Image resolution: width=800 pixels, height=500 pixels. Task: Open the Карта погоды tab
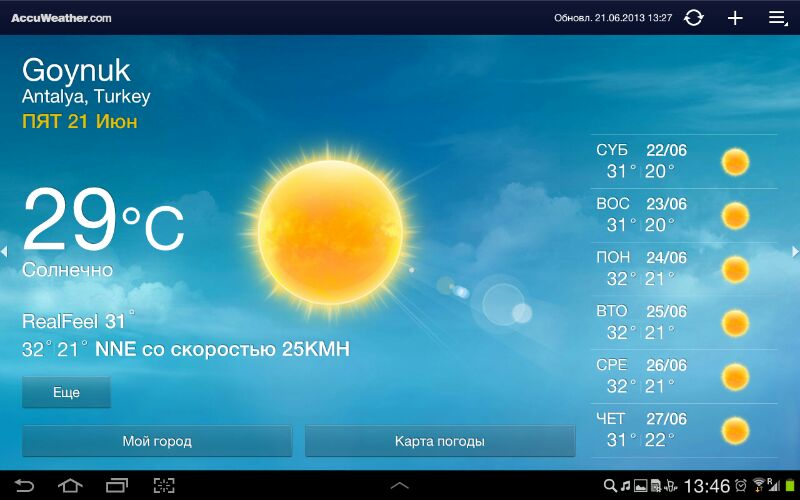click(440, 441)
